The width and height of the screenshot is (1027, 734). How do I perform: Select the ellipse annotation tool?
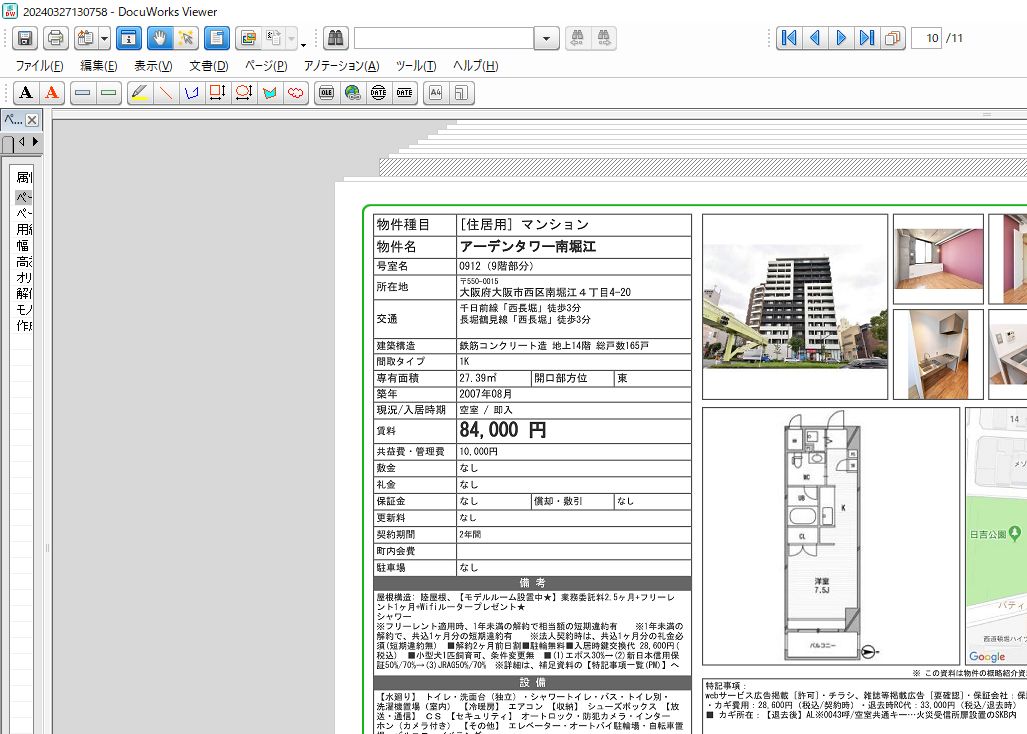[244, 92]
